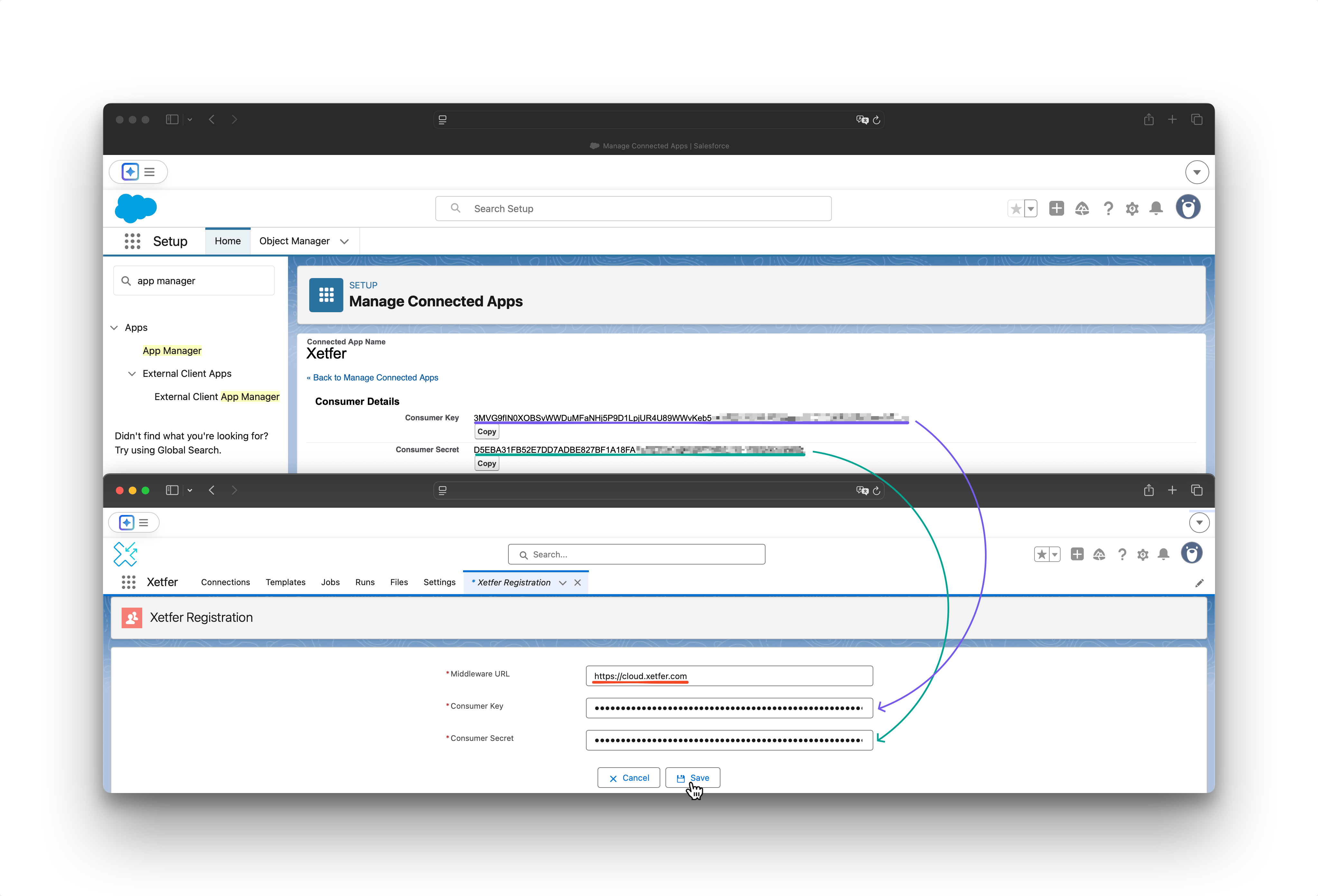Click the pencil edit navigation icon
1318x896 pixels.
pyautogui.click(x=1199, y=583)
